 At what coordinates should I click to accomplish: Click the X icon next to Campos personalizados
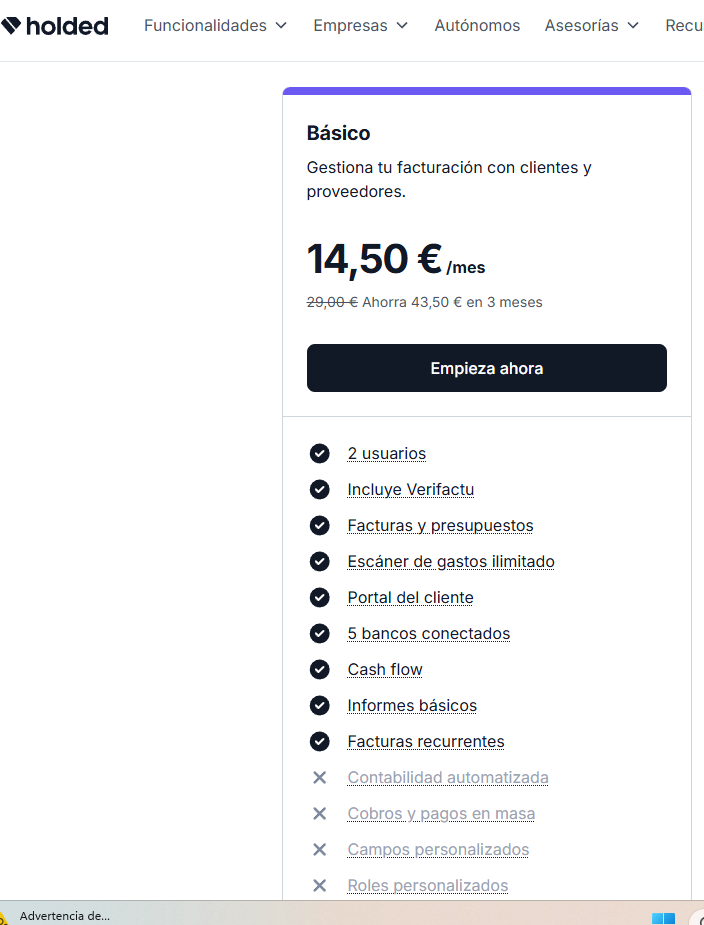point(319,850)
